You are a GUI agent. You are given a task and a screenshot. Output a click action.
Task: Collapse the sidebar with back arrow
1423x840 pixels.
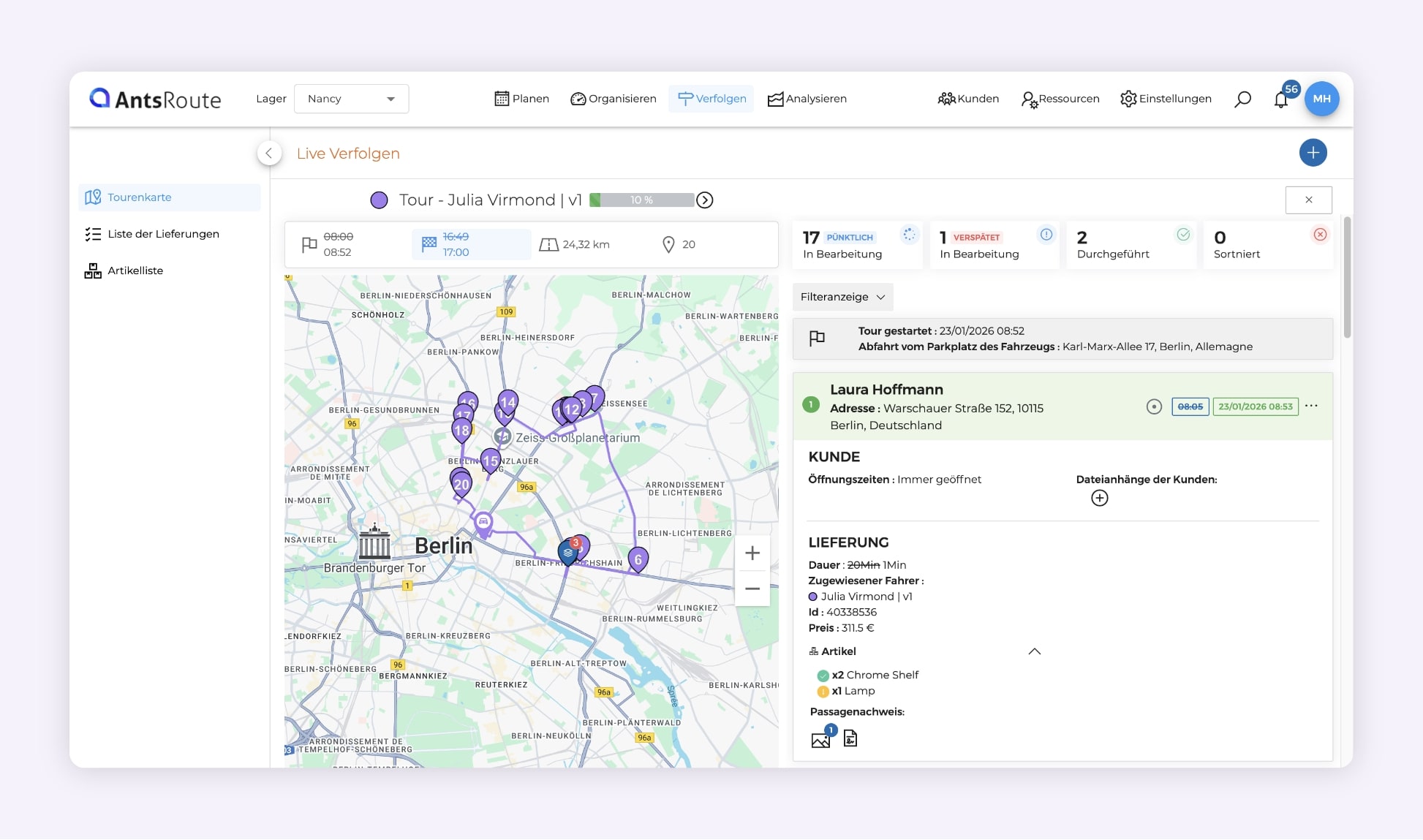269,153
